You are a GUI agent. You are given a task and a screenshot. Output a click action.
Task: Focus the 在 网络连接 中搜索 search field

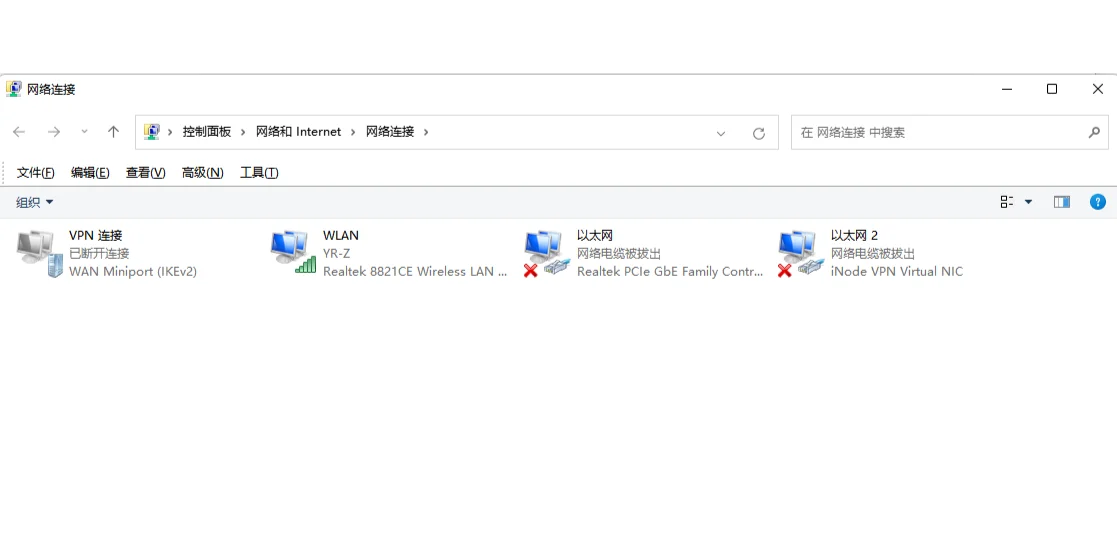click(950, 133)
